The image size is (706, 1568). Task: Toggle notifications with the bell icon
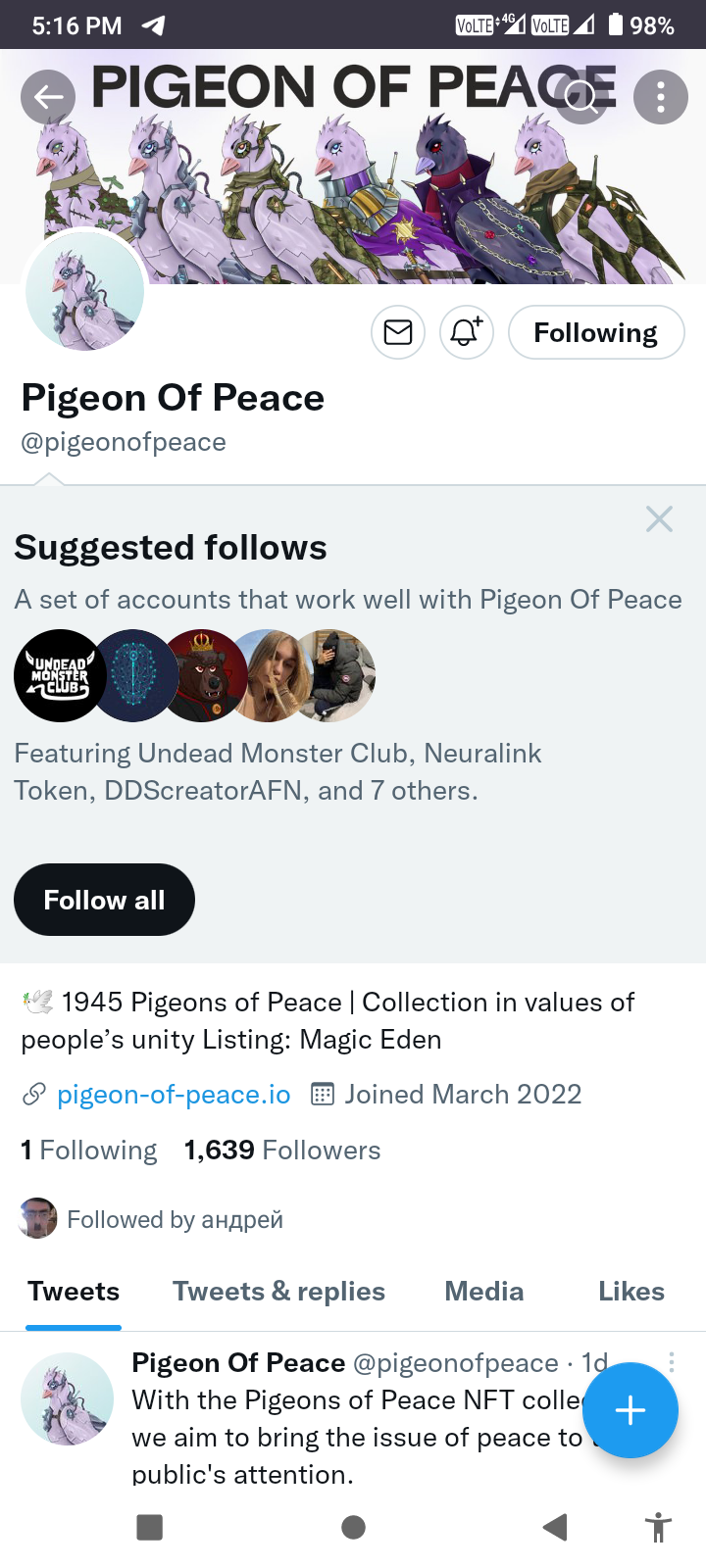pyautogui.click(x=466, y=333)
